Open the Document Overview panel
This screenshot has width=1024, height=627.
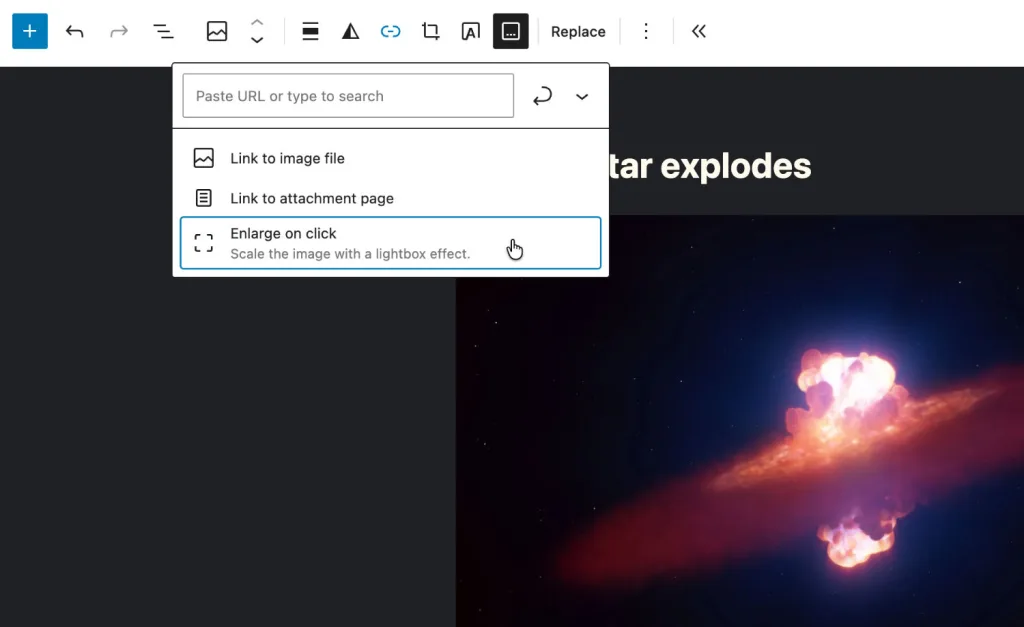click(163, 31)
